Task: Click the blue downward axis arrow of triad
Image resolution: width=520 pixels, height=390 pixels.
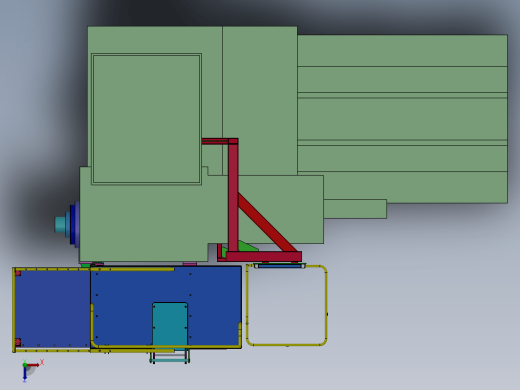Action: (25, 374)
